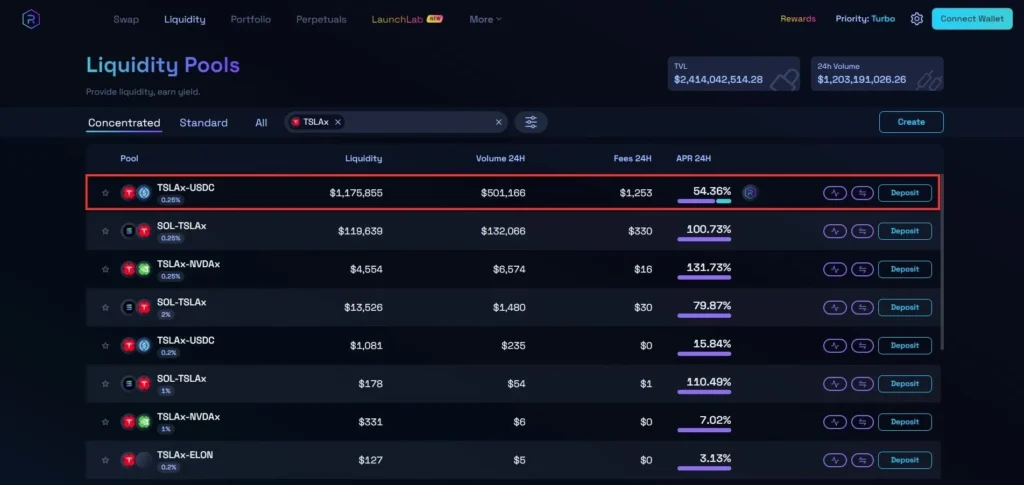Click the $132,066 volume value
Screen dimensions: 1024x485
click(503, 231)
